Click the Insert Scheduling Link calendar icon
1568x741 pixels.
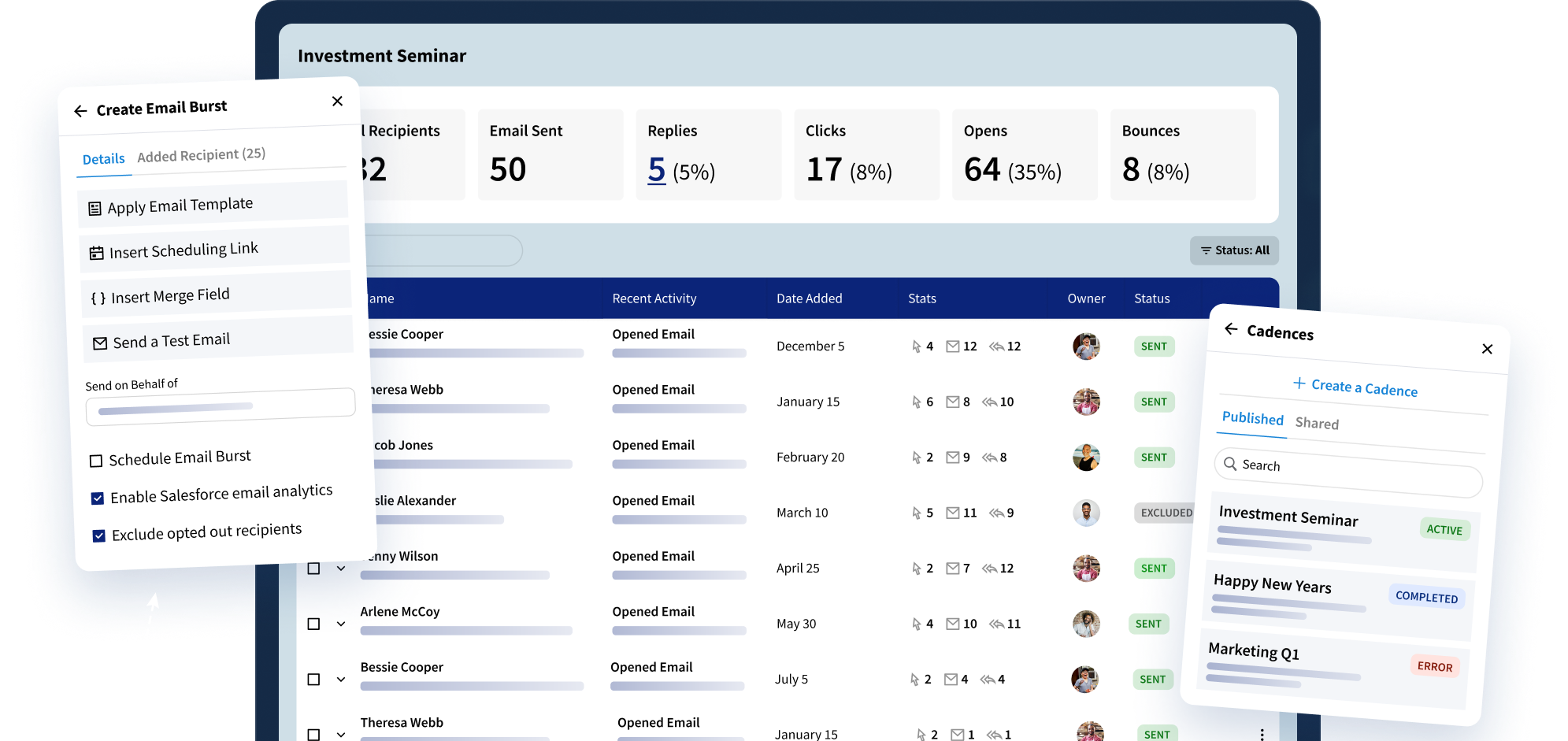point(96,254)
